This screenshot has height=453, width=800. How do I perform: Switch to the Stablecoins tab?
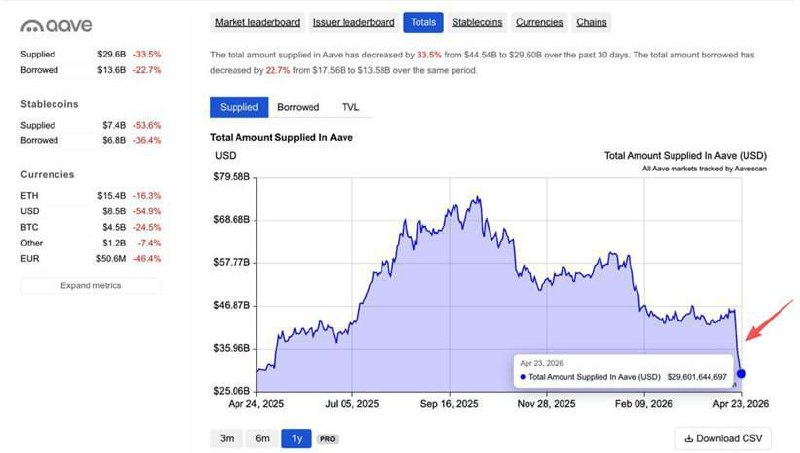pos(477,22)
